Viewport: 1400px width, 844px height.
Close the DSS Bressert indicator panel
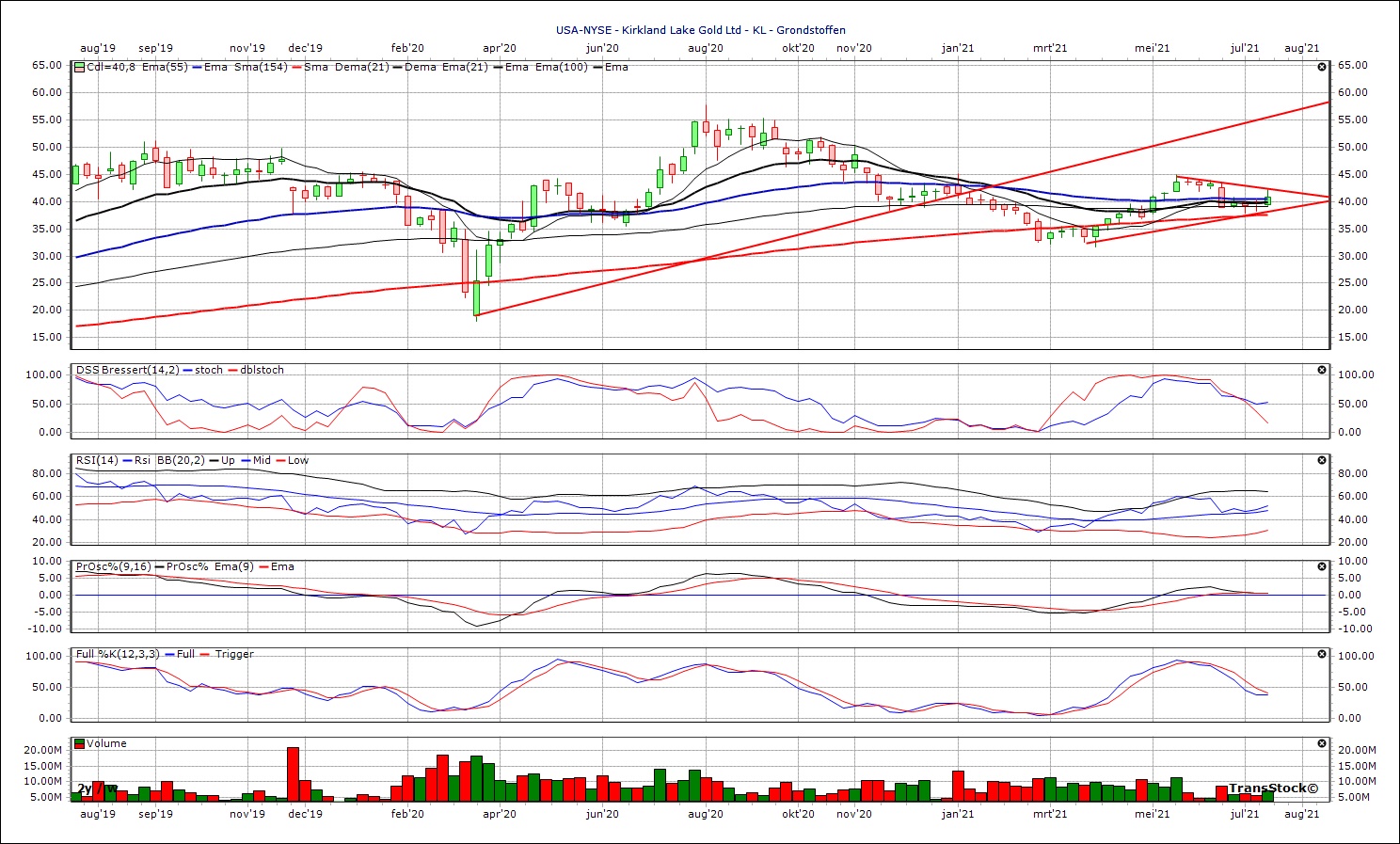coord(1322,370)
